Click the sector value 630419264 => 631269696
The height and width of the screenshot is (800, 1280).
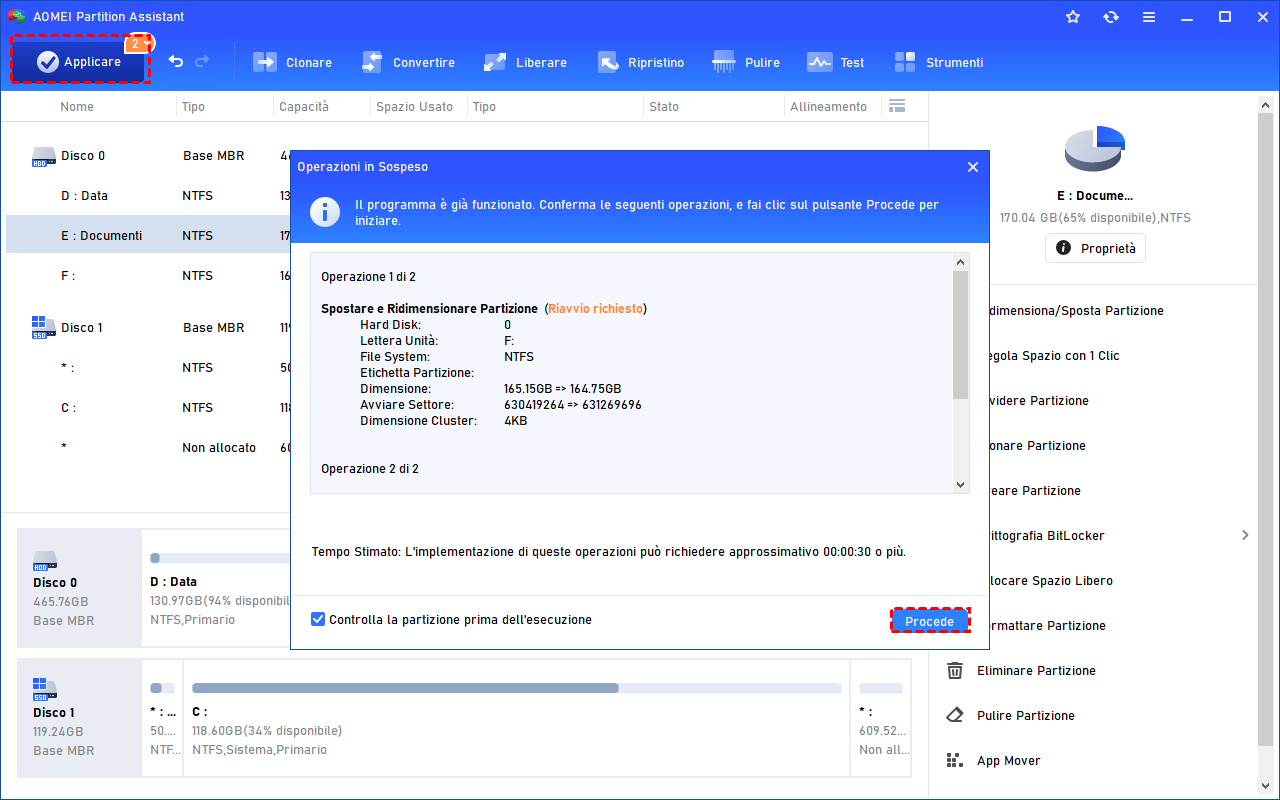click(573, 405)
